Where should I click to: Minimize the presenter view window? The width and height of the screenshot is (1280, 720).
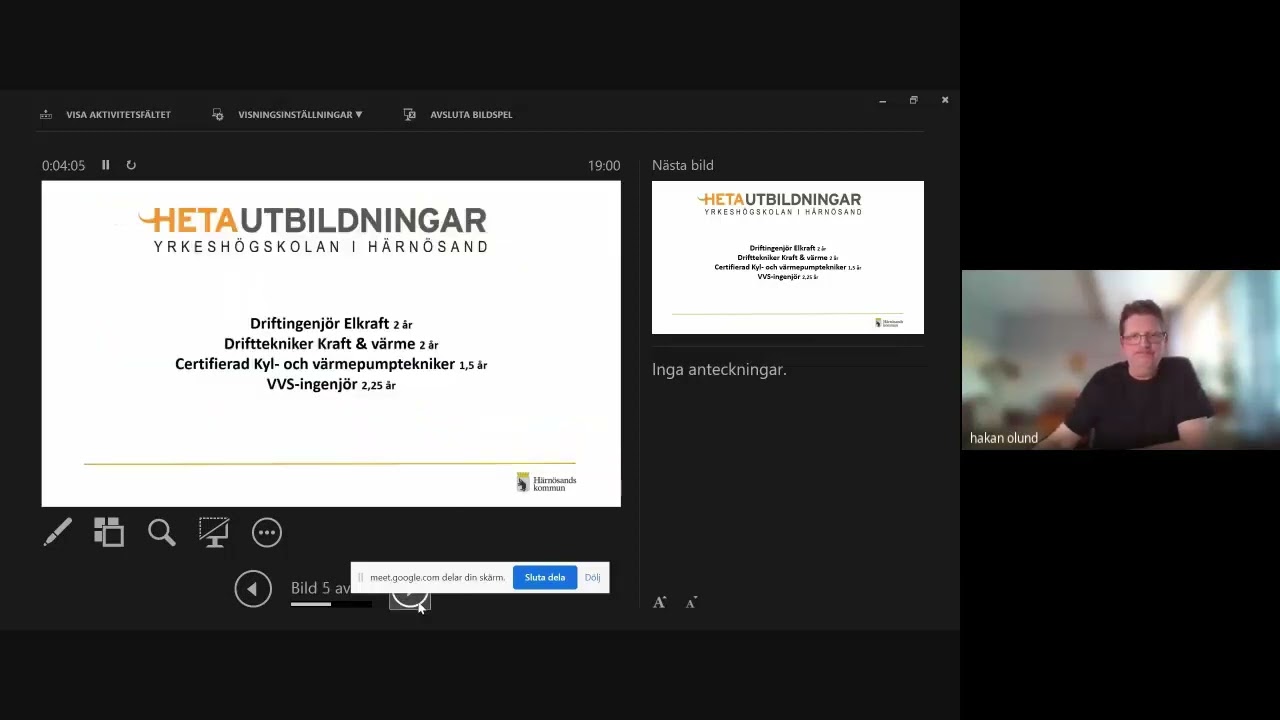click(882, 100)
